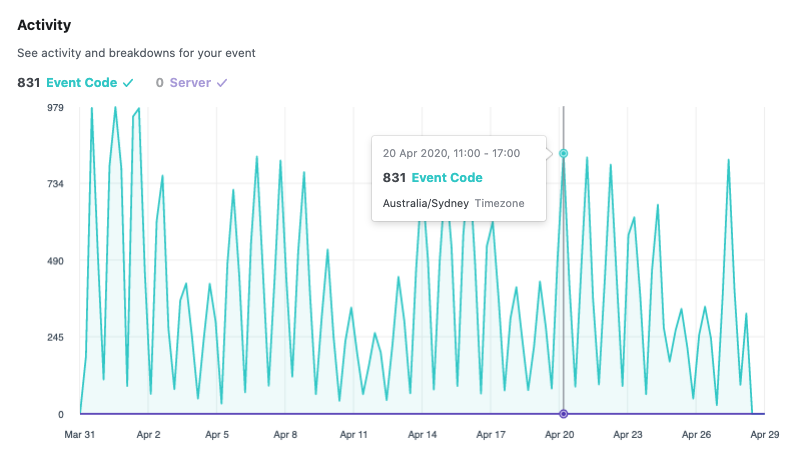Click the 831 count next to Event Code legend
Image resolution: width=798 pixels, height=456 pixels.
coord(29,83)
